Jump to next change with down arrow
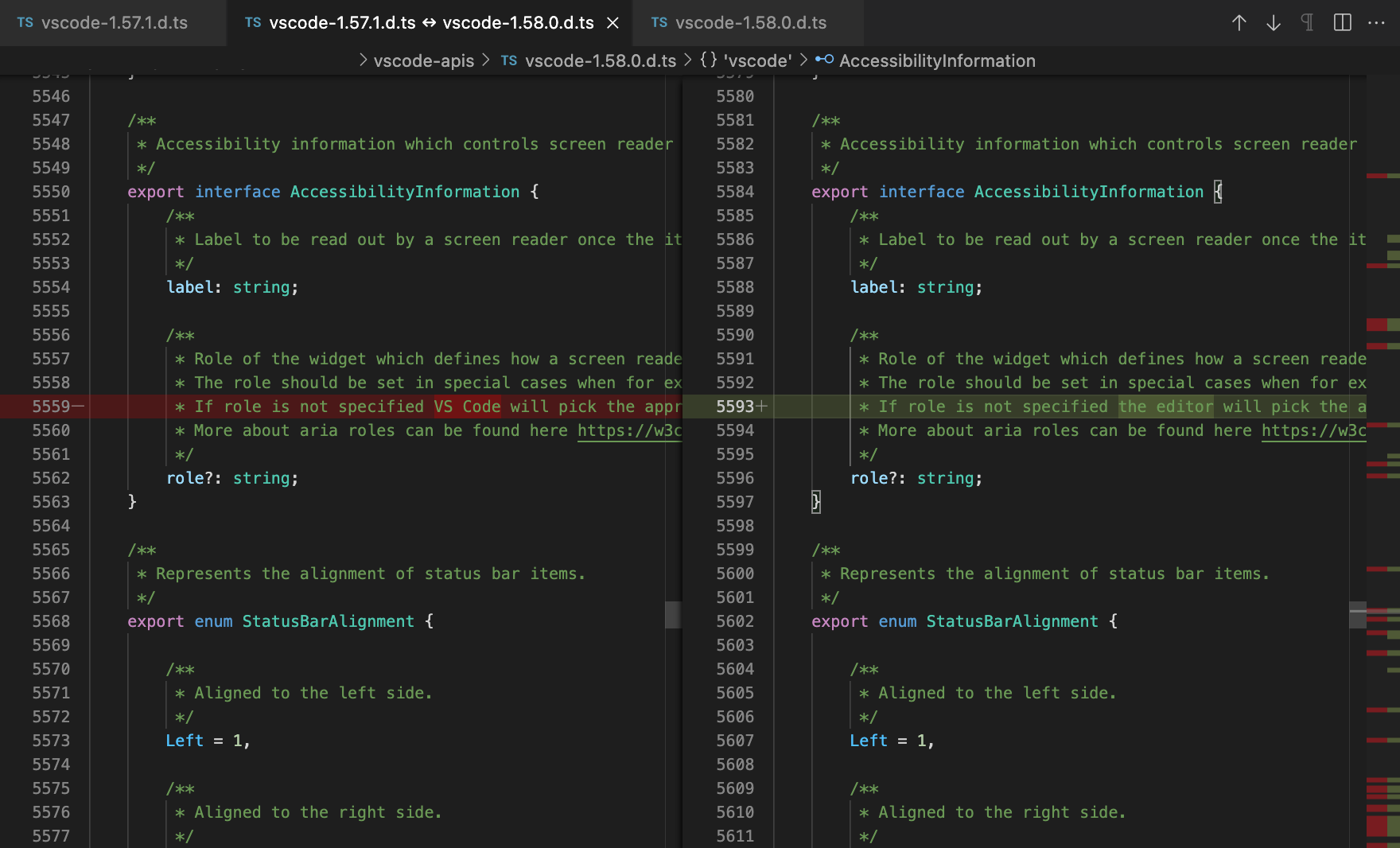This screenshot has height=848, width=1400. pyautogui.click(x=1273, y=23)
